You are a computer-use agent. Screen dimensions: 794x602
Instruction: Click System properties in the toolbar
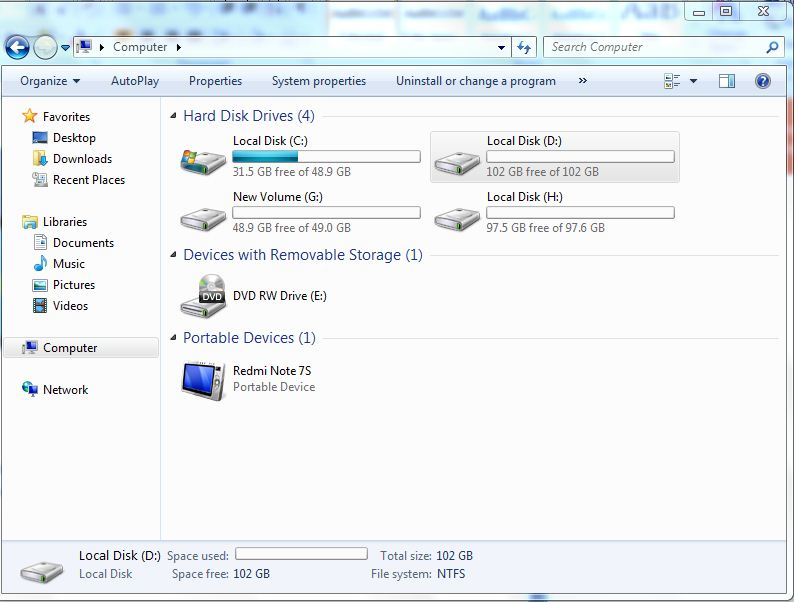(318, 81)
